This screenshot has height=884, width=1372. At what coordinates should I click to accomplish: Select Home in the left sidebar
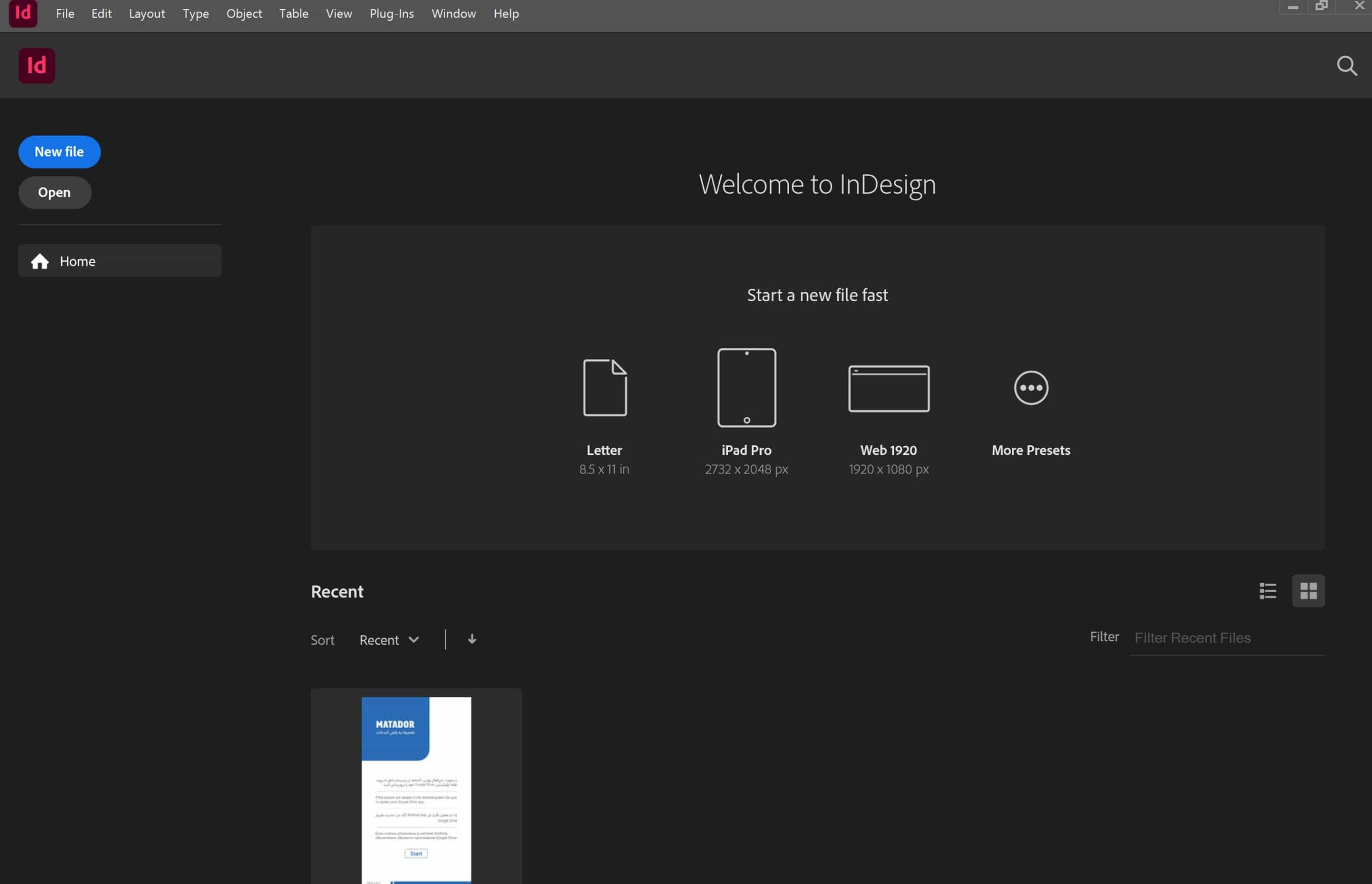120,260
